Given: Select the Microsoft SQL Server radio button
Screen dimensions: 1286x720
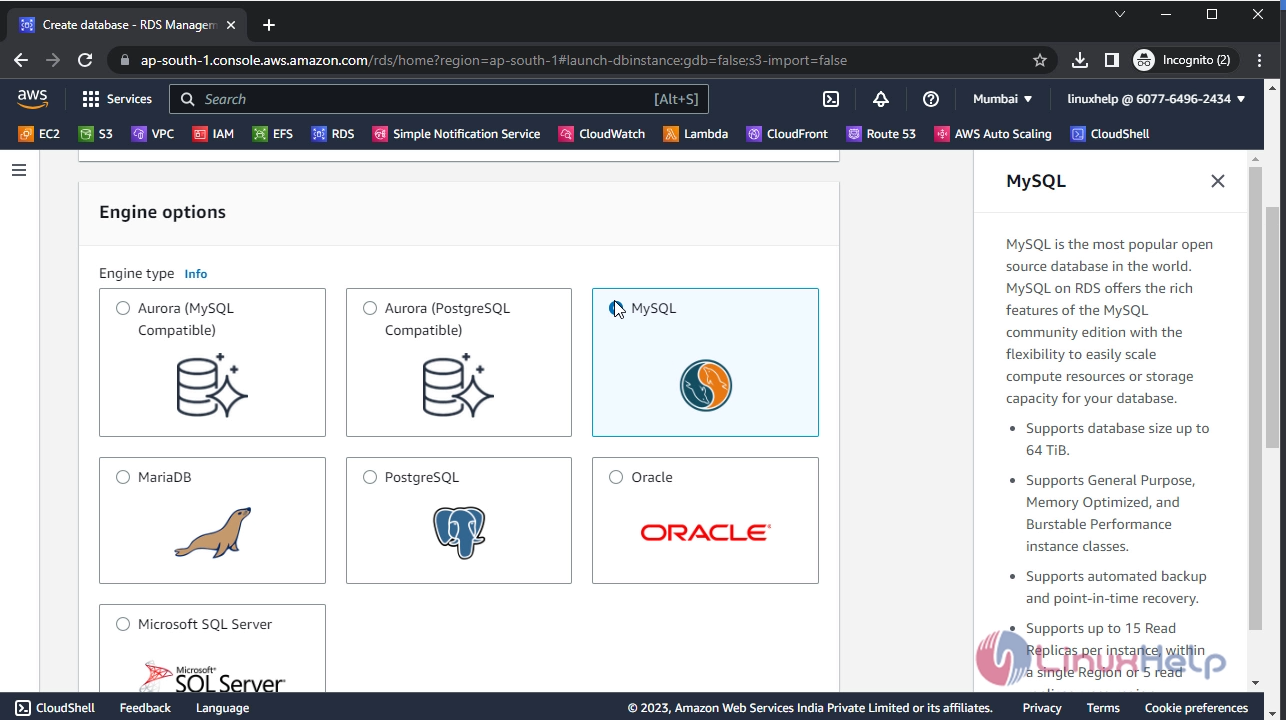Looking at the screenshot, I should [x=123, y=624].
